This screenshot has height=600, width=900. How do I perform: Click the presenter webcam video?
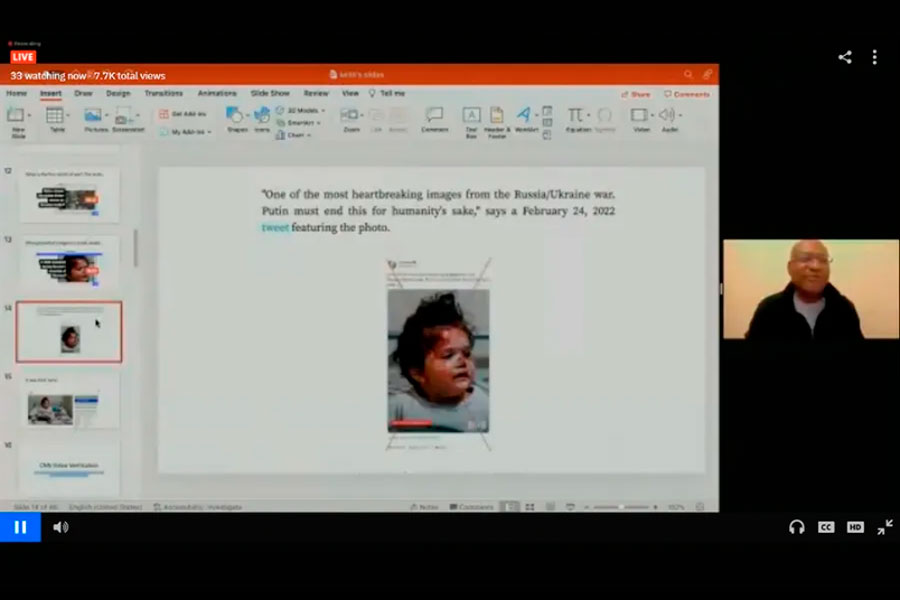tap(811, 289)
